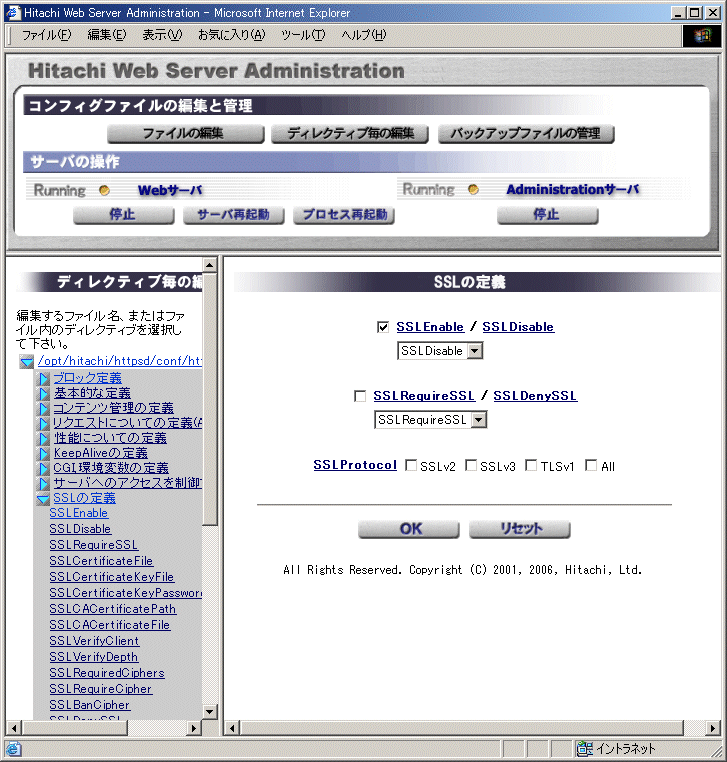Collapse the SSLの定義 tree node arrow
Screen dimensions: 727x762
43,499
